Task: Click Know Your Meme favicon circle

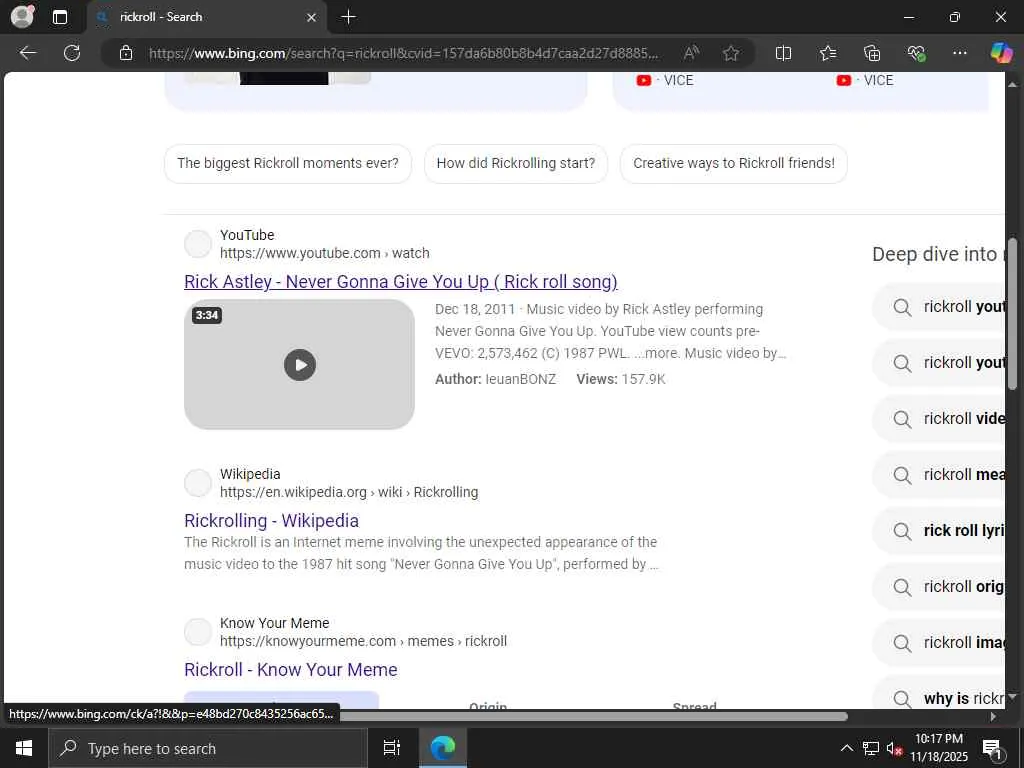Action: coord(198,632)
